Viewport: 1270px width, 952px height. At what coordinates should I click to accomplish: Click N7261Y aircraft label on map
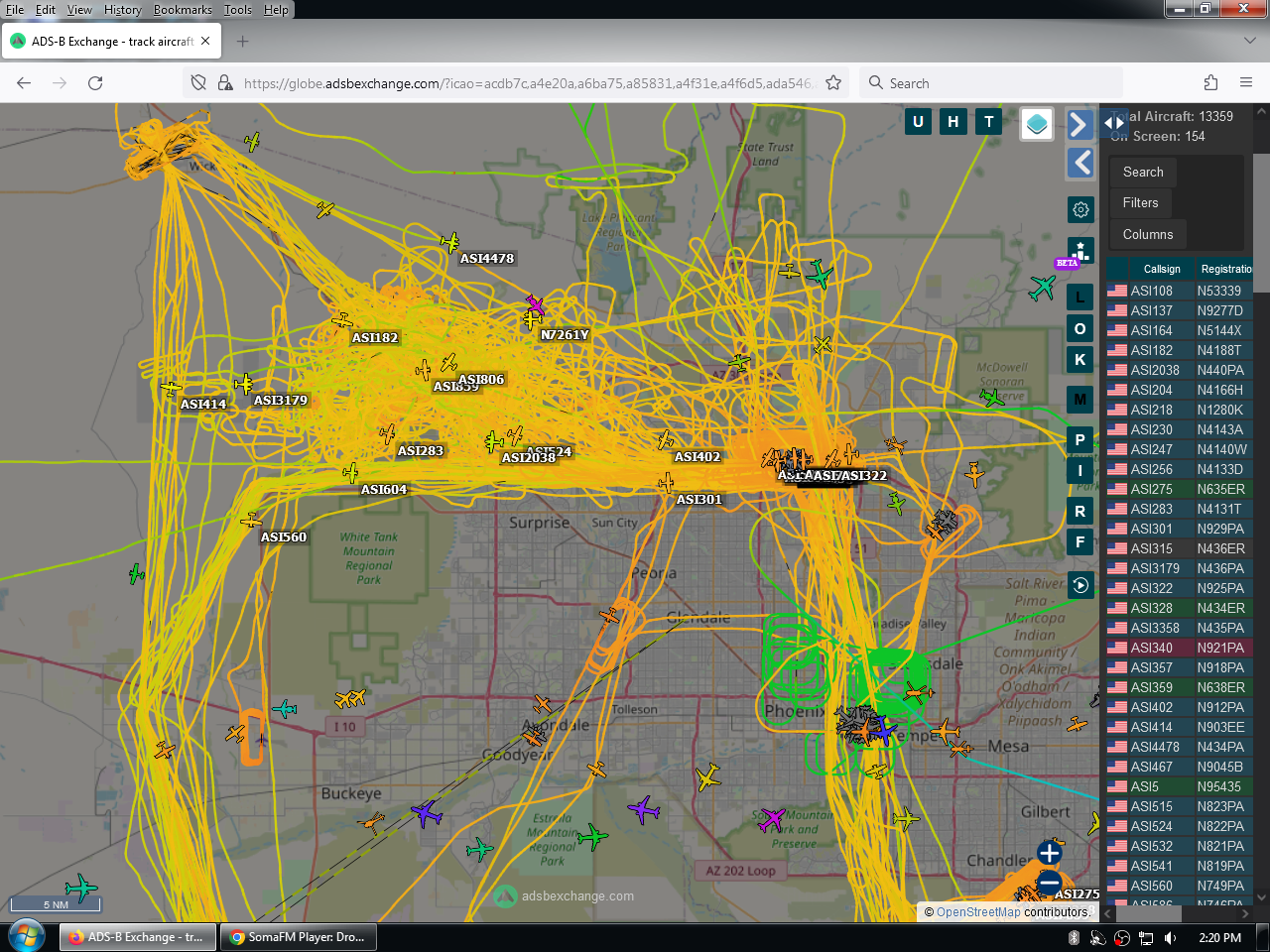[565, 335]
